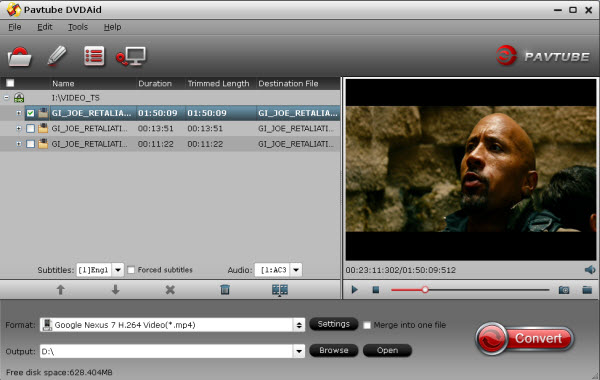
Task: Open the Tools menu
Action: (x=78, y=27)
